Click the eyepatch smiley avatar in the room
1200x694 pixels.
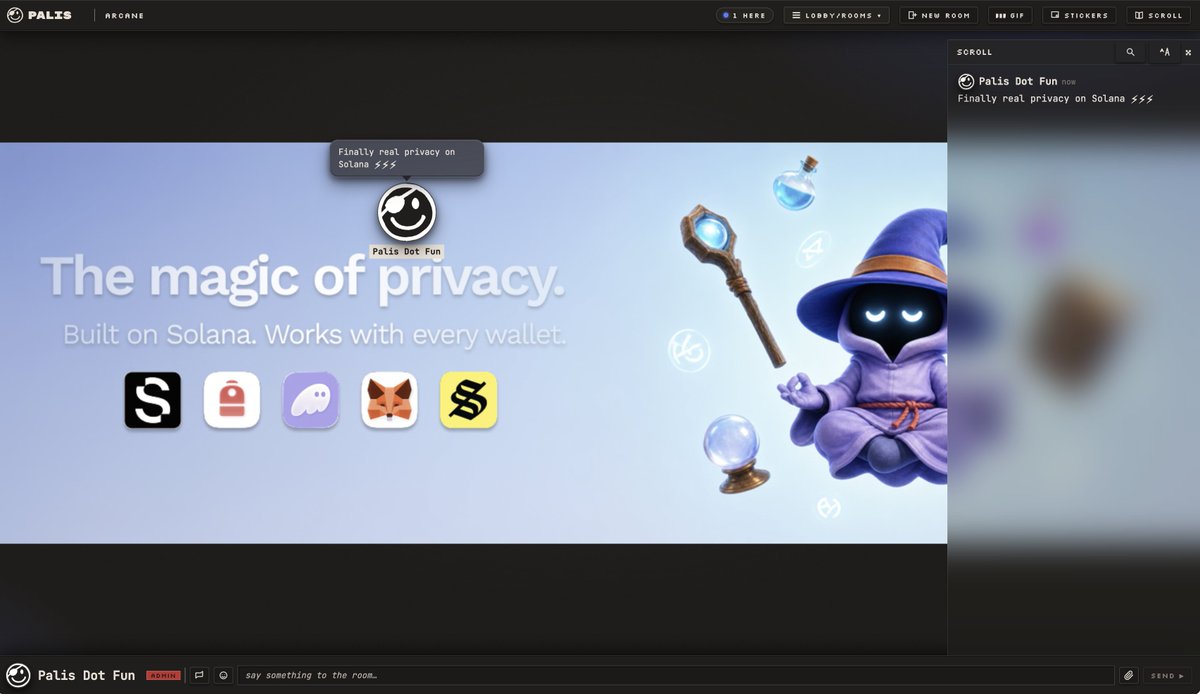click(x=407, y=212)
